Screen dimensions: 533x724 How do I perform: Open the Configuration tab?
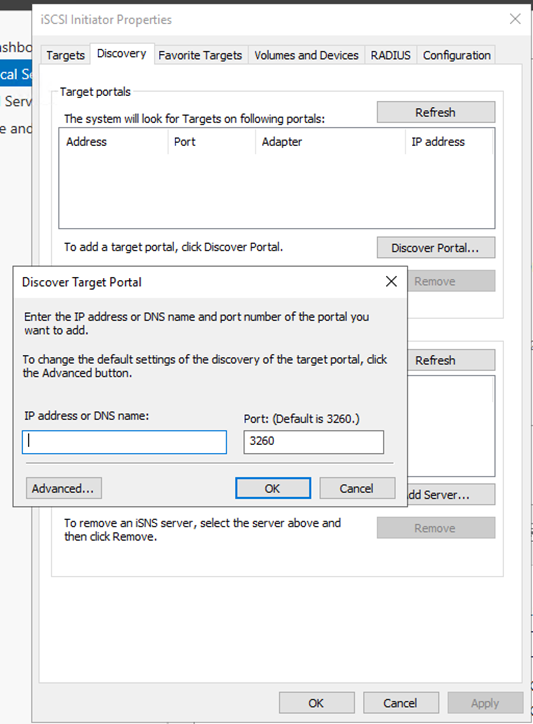[x=456, y=55]
